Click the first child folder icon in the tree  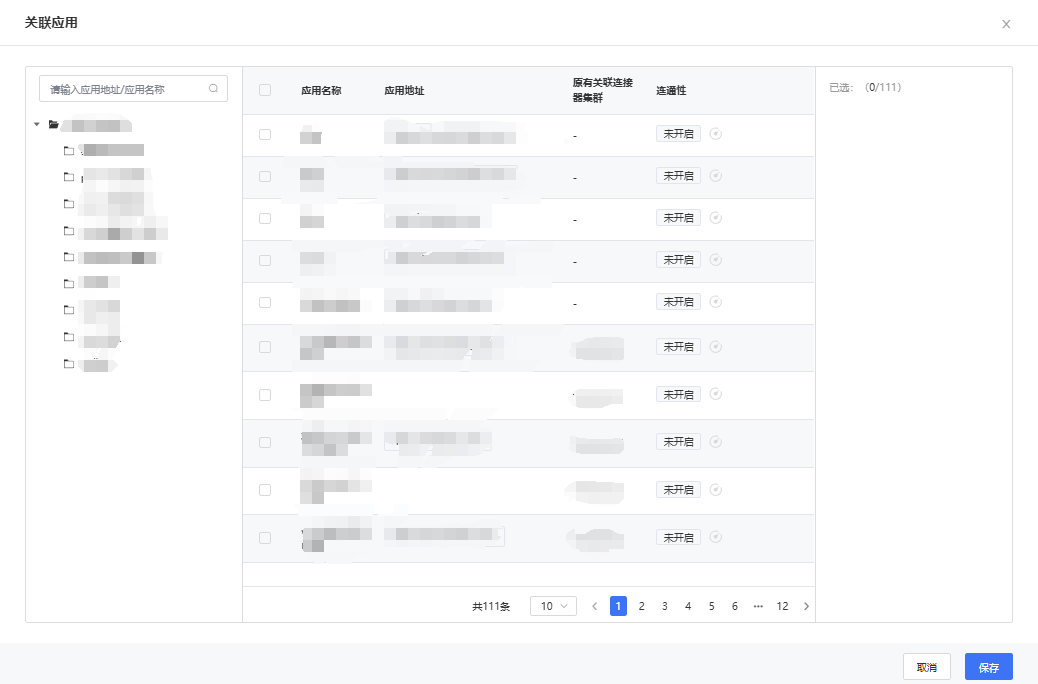[69, 151]
